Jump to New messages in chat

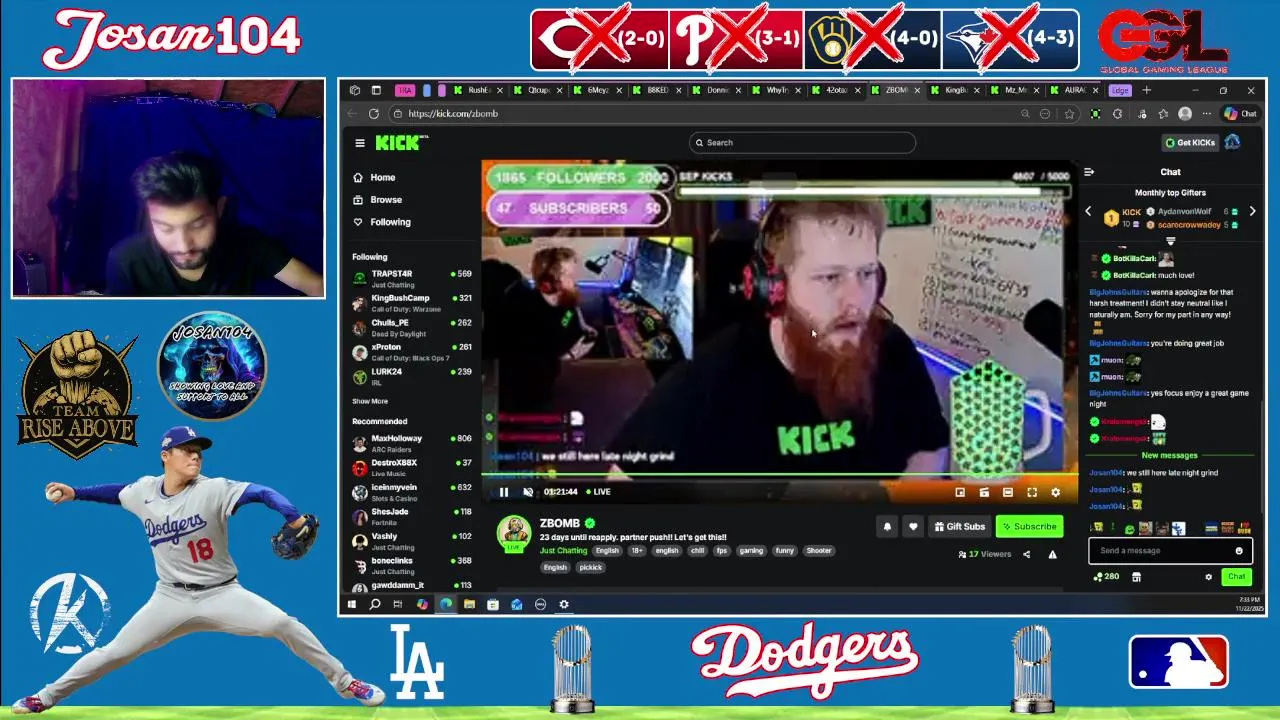coord(1169,456)
